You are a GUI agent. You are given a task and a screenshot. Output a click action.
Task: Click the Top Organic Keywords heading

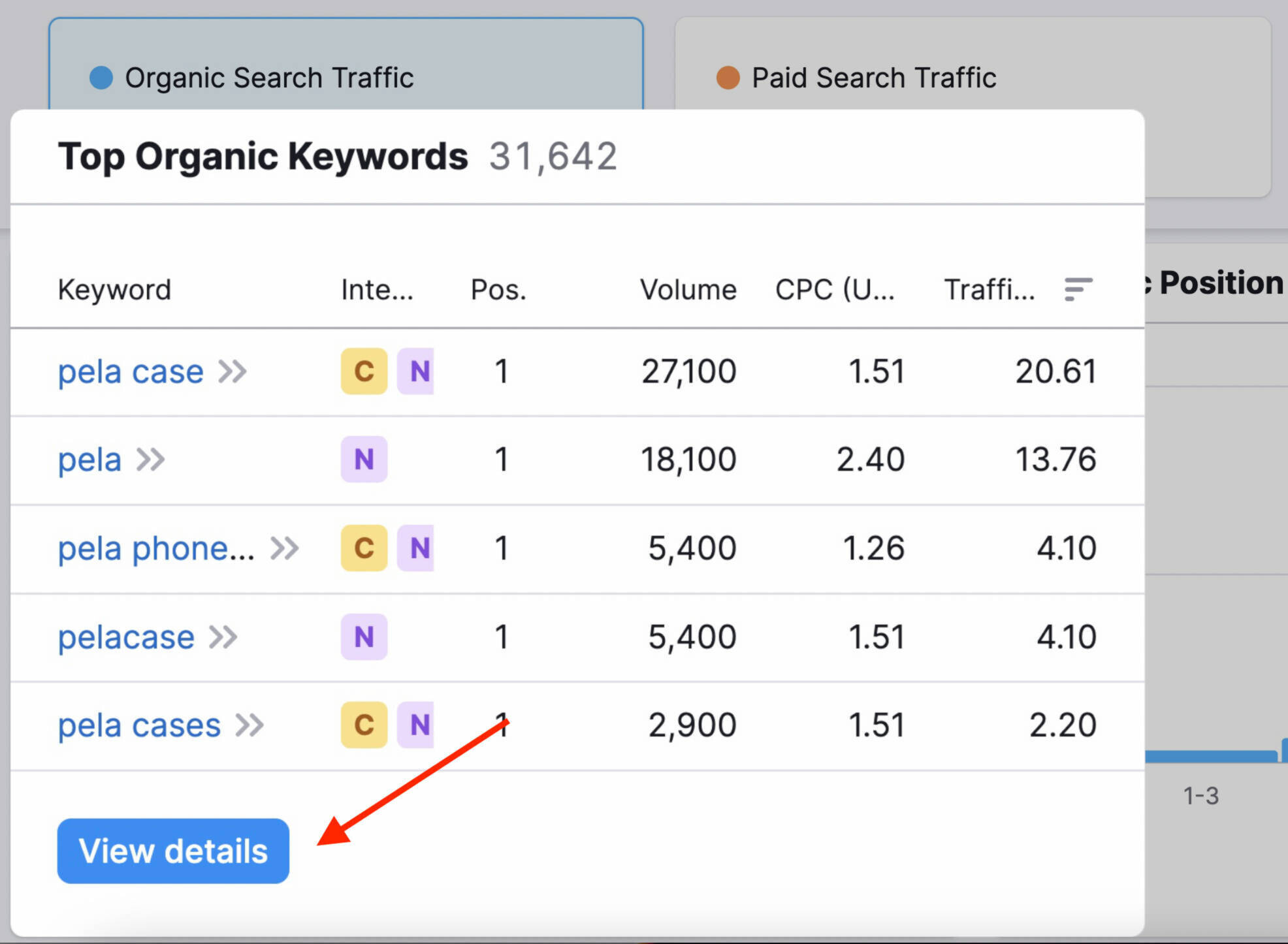[263, 157]
